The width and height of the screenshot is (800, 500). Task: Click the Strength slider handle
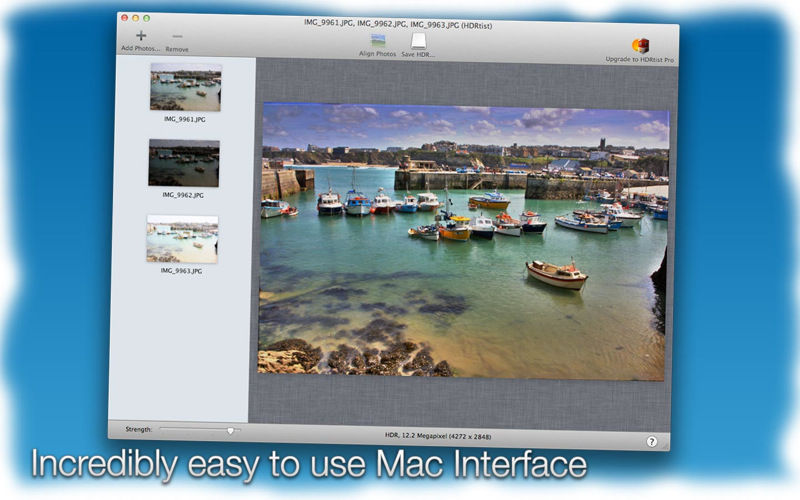click(x=230, y=431)
